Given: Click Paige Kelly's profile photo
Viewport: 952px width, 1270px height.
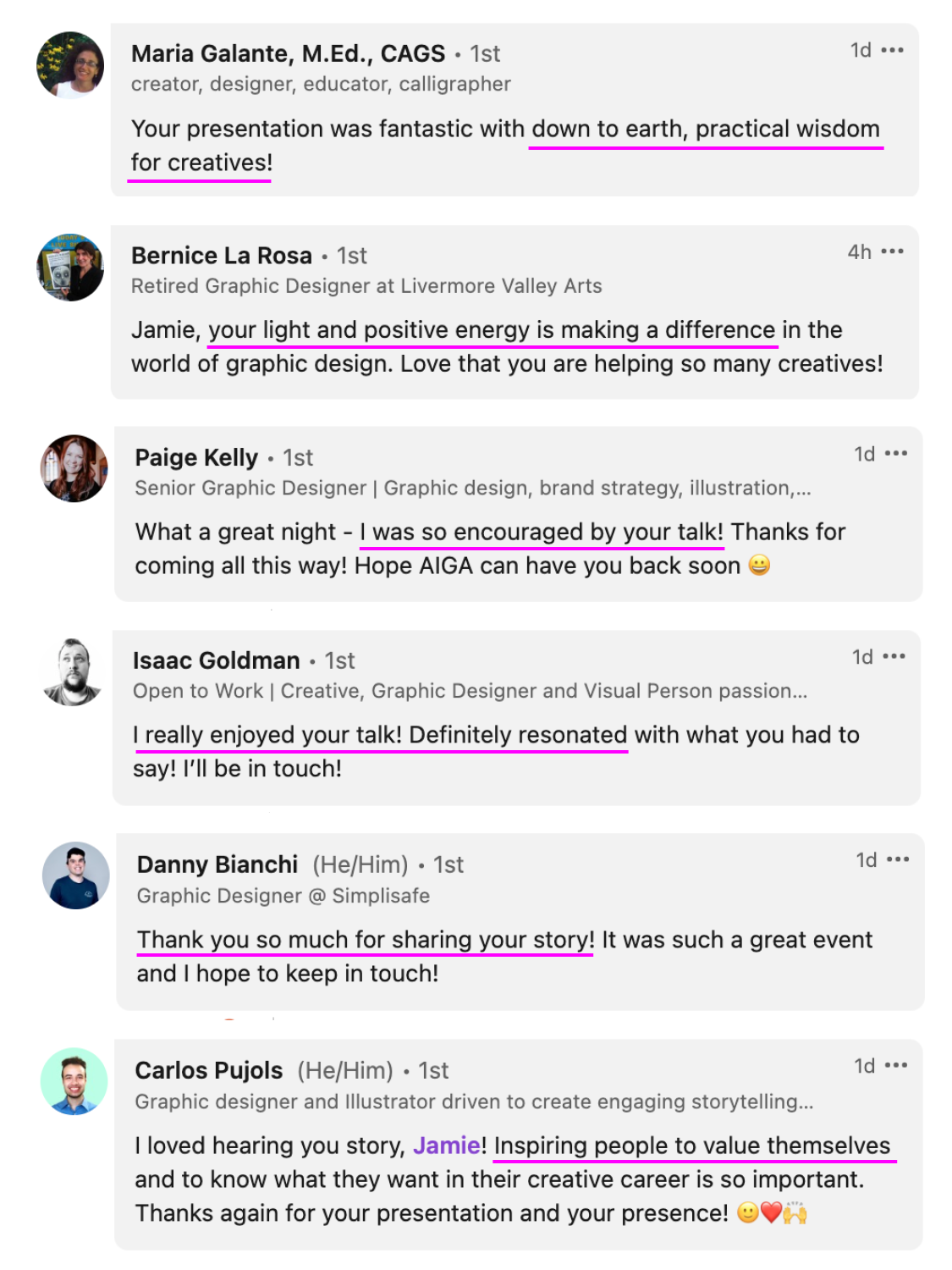Looking at the screenshot, I should (74, 468).
